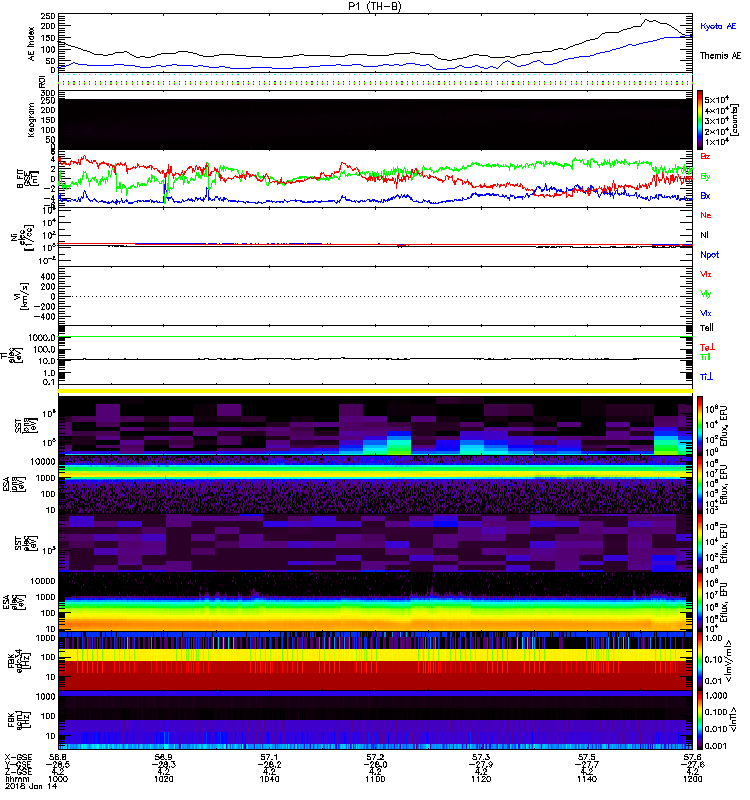Viewport: 750px width, 800px height.
Task: Click the green Viy velocity legend label
Action: [707, 294]
